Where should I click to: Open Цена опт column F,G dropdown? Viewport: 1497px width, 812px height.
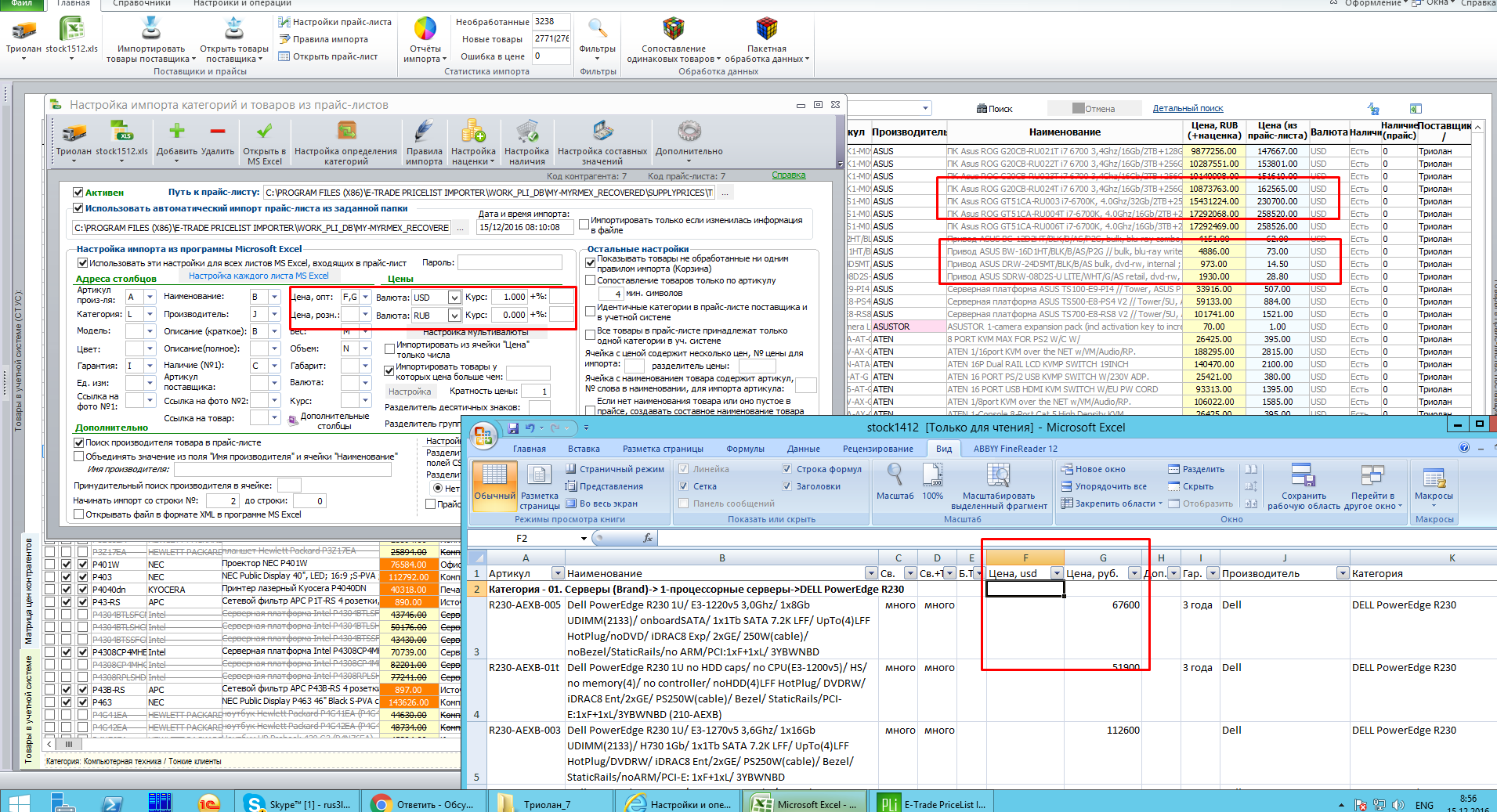coord(365,298)
